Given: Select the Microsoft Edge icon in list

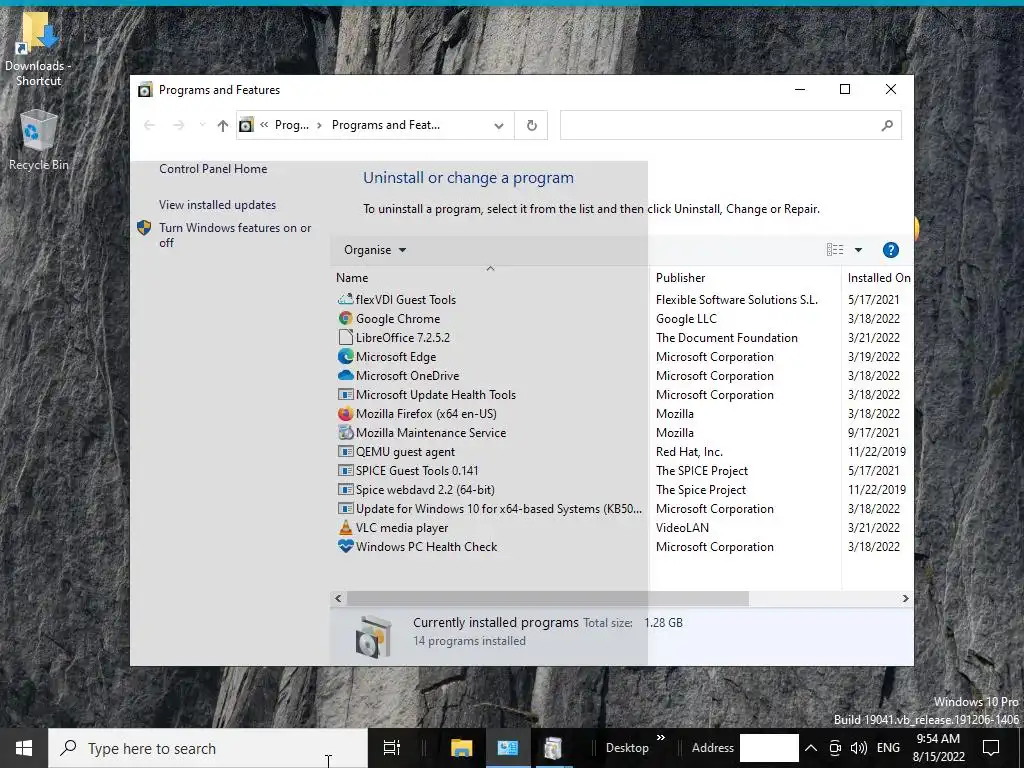Looking at the screenshot, I should click(x=345, y=357).
